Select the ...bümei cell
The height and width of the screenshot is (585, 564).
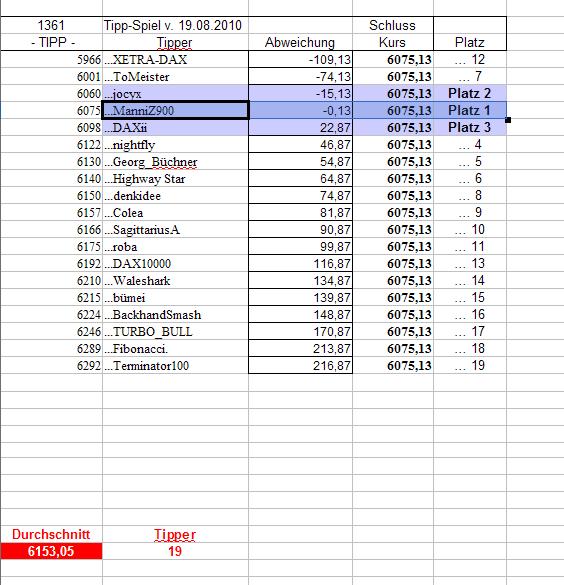(175, 297)
